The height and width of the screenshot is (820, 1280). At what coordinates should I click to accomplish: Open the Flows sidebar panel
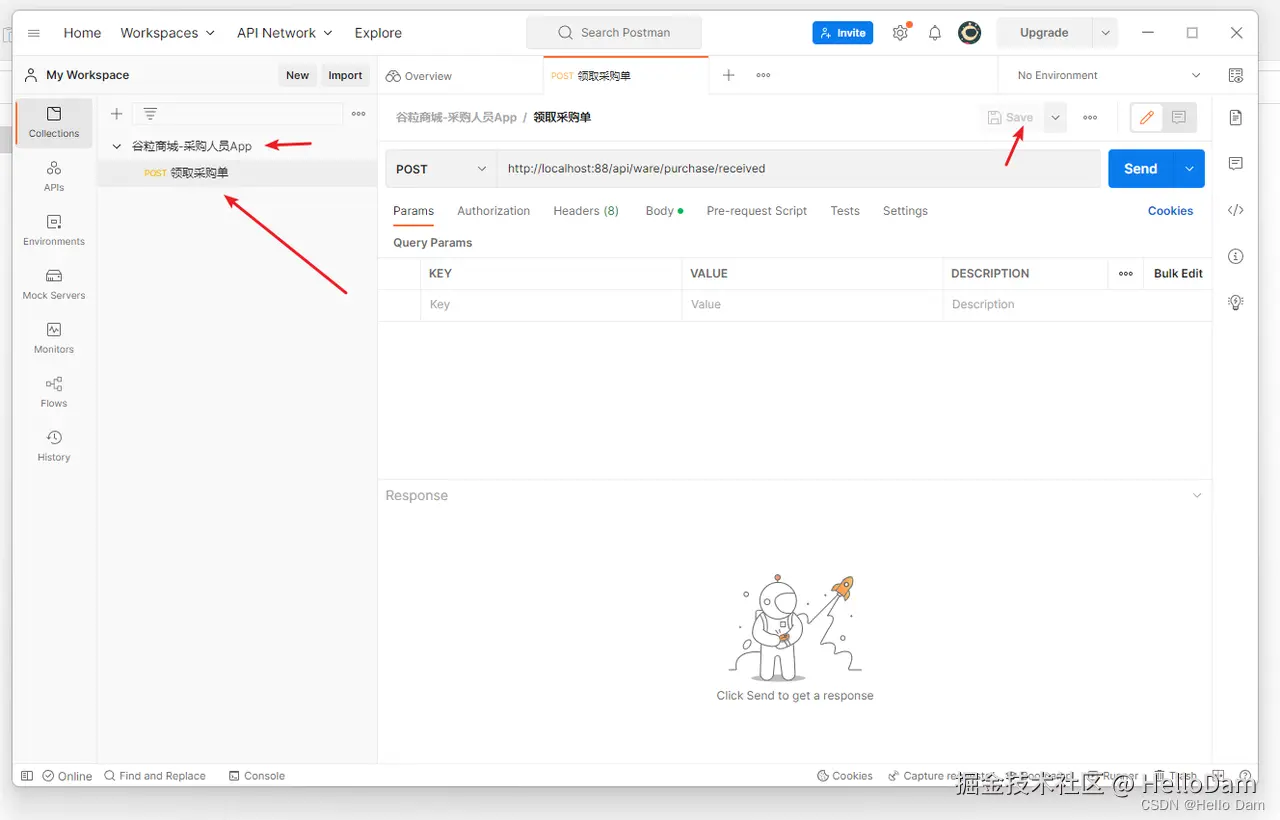tap(54, 392)
